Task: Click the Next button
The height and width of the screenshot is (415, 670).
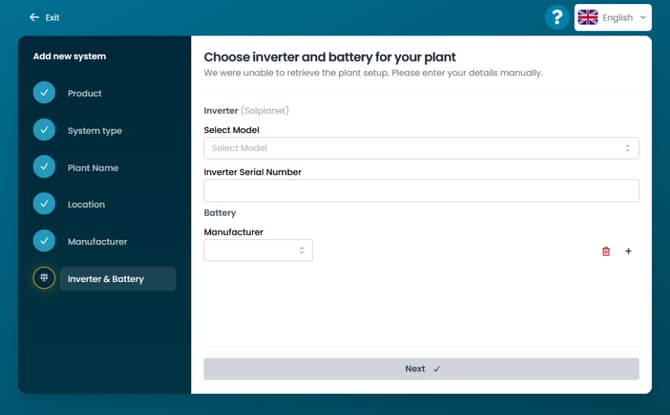Action: tap(421, 369)
